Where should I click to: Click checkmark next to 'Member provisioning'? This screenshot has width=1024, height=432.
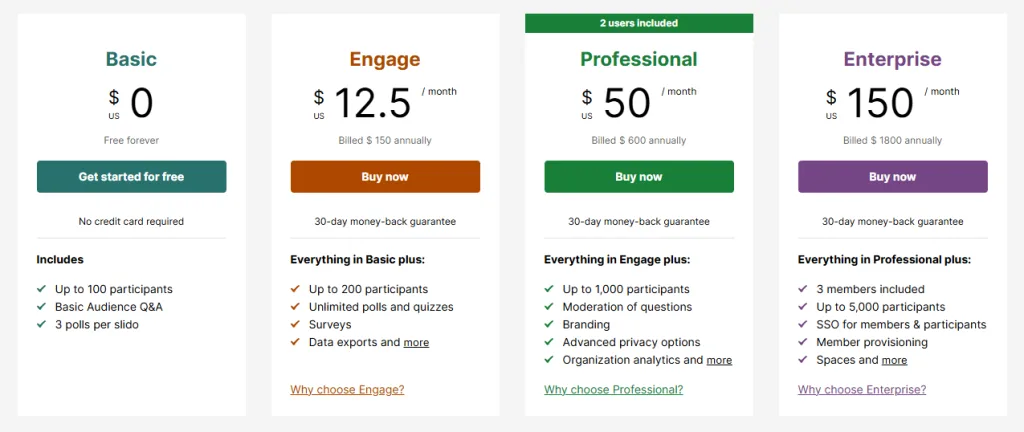(803, 342)
